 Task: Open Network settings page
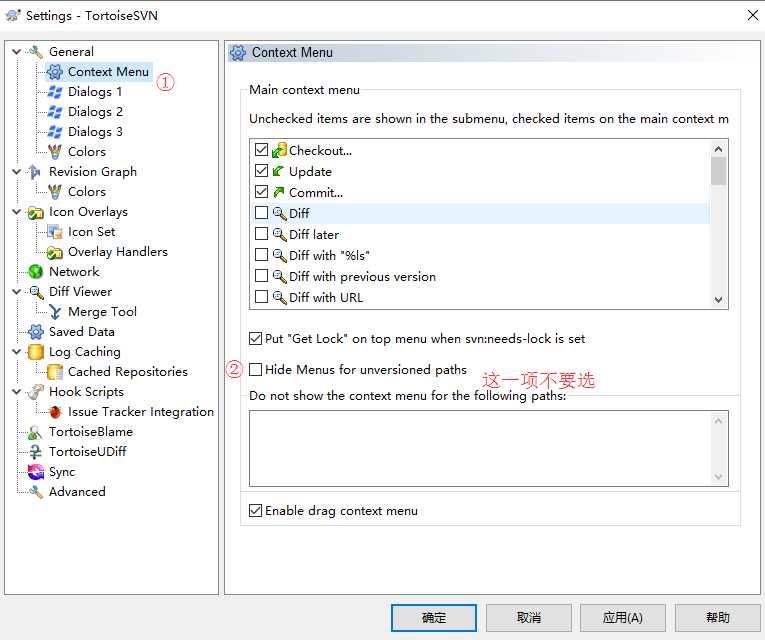tap(74, 272)
